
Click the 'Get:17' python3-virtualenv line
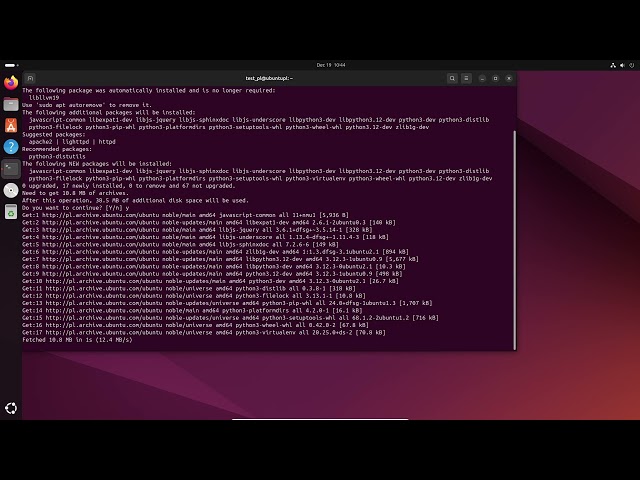[204, 333]
